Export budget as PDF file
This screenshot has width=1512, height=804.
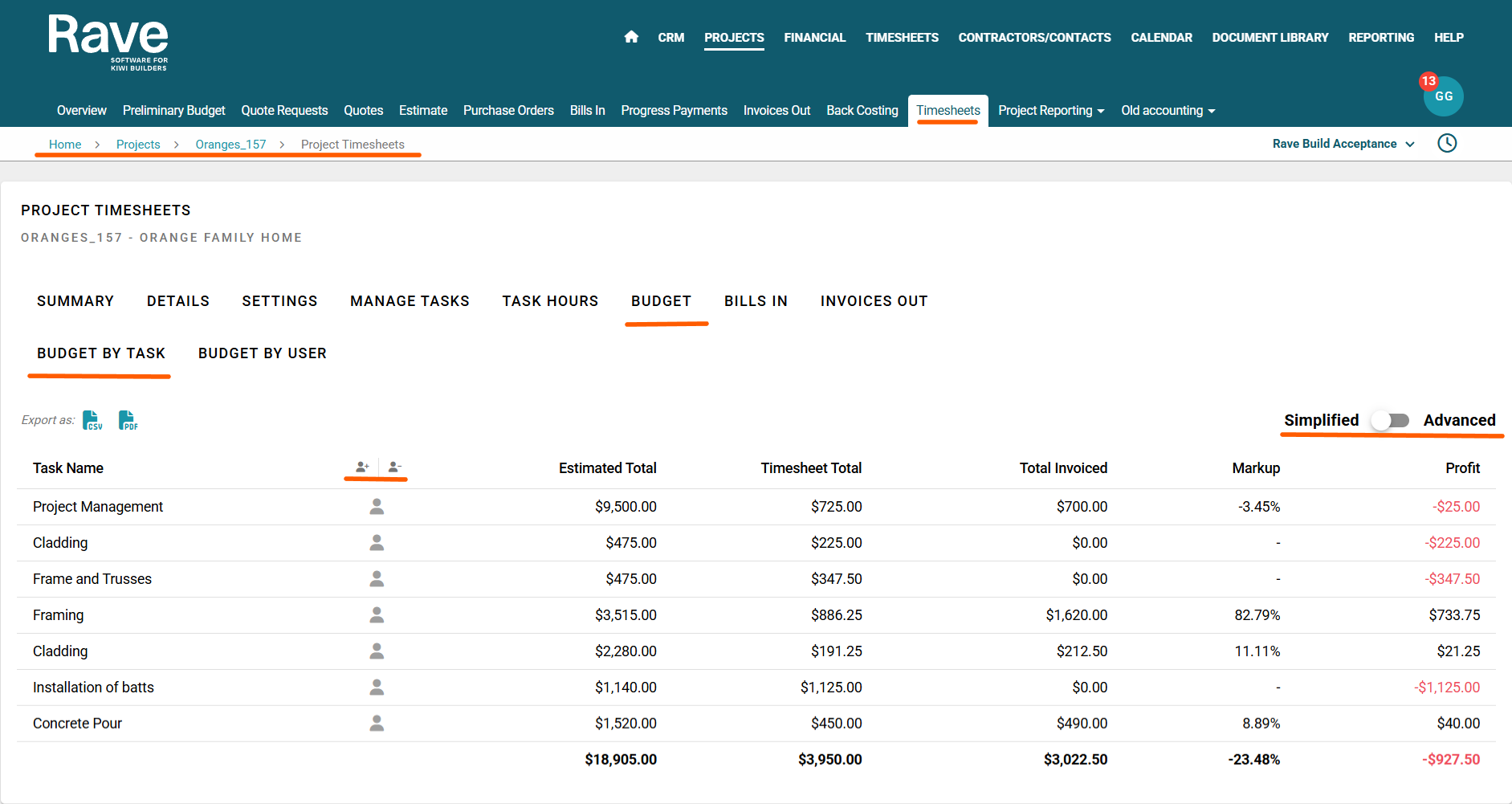point(128,420)
